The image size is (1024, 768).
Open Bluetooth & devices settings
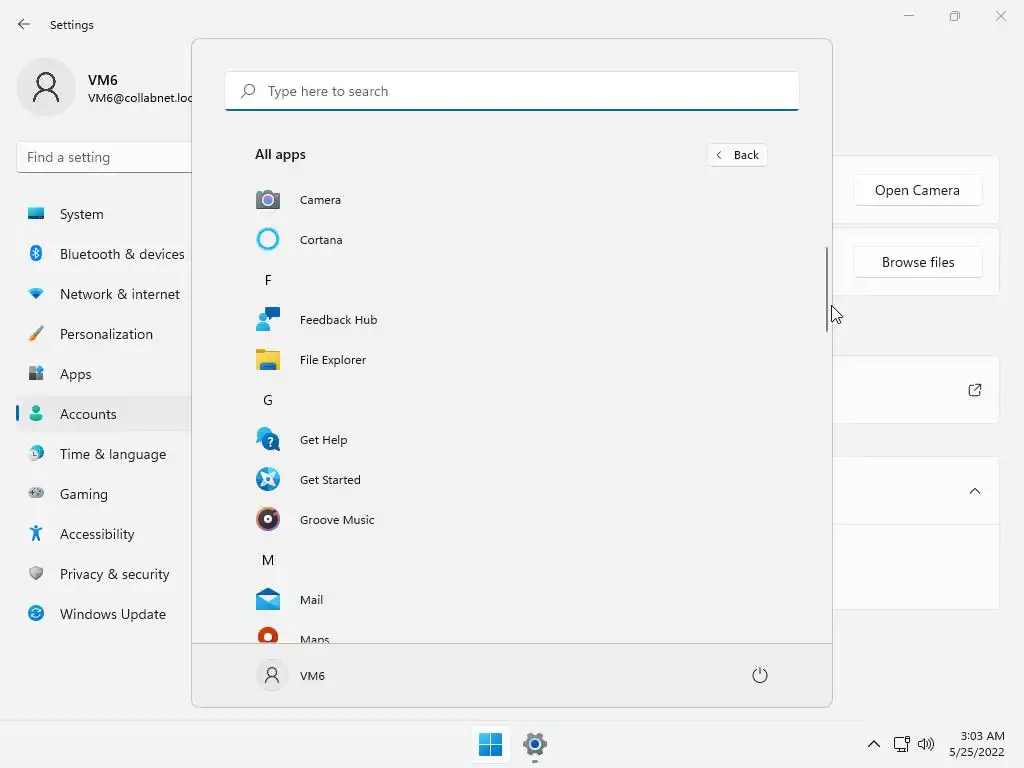104,254
